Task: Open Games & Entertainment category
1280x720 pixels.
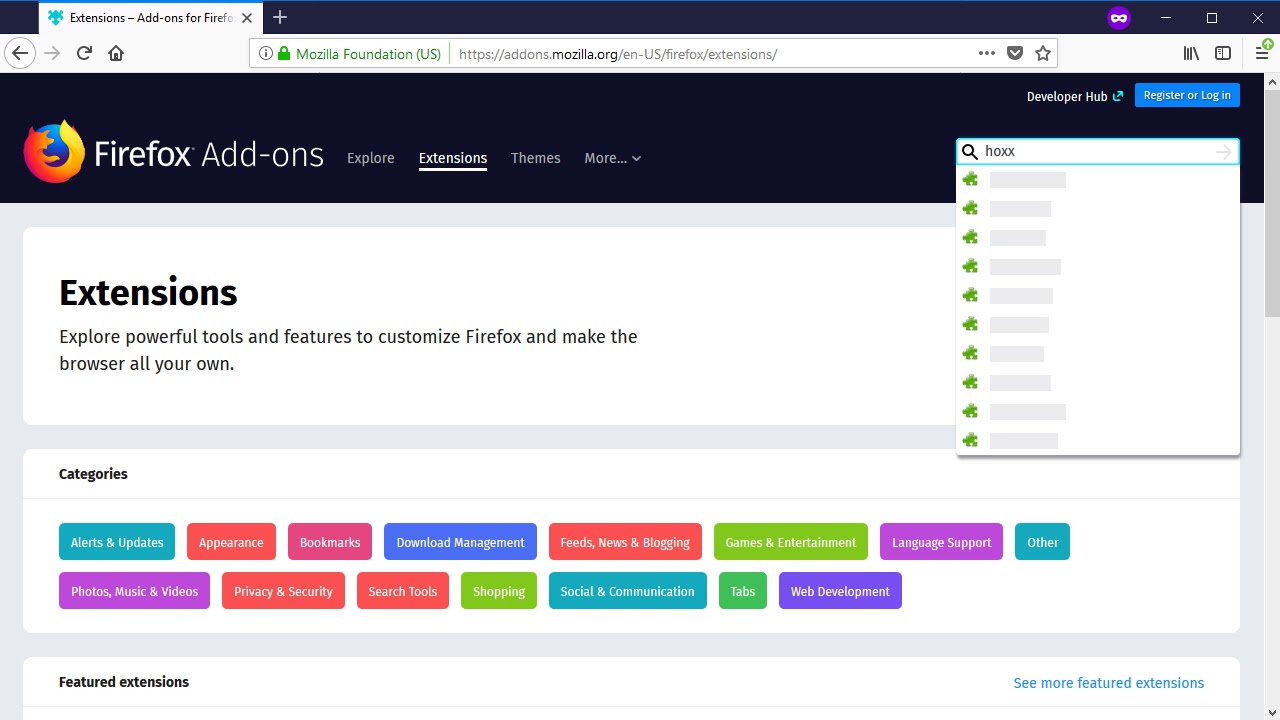Action: pos(791,542)
